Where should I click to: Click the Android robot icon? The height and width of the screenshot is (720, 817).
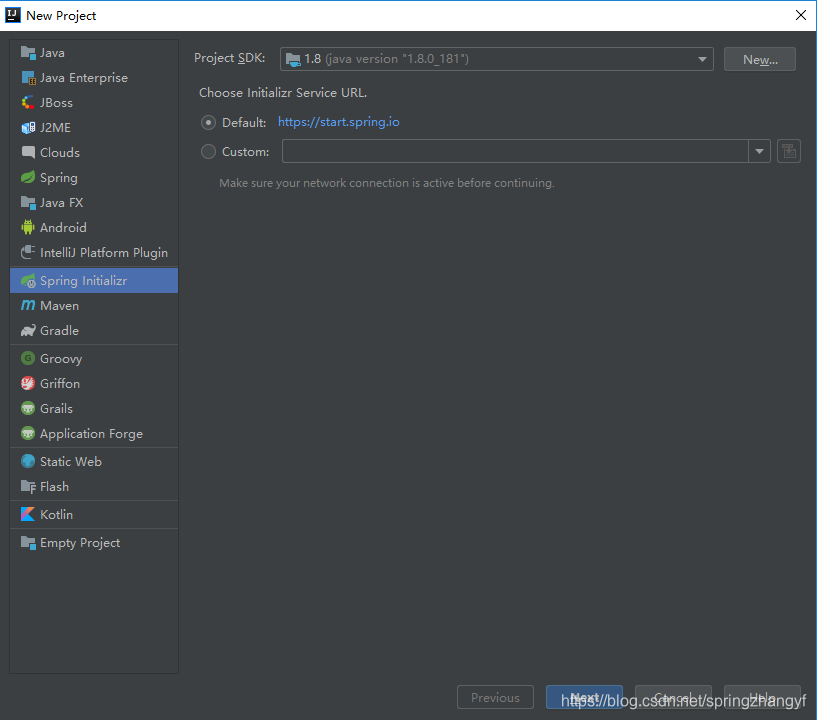point(28,227)
